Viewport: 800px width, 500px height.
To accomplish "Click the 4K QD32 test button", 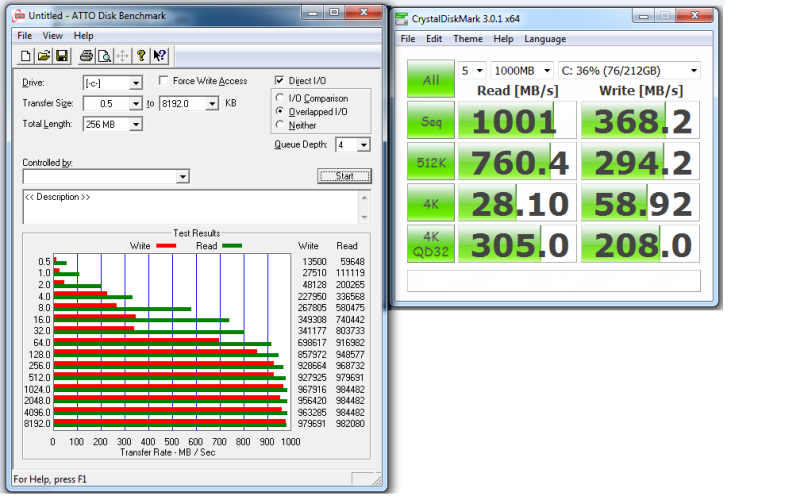I will click(x=431, y=244).
